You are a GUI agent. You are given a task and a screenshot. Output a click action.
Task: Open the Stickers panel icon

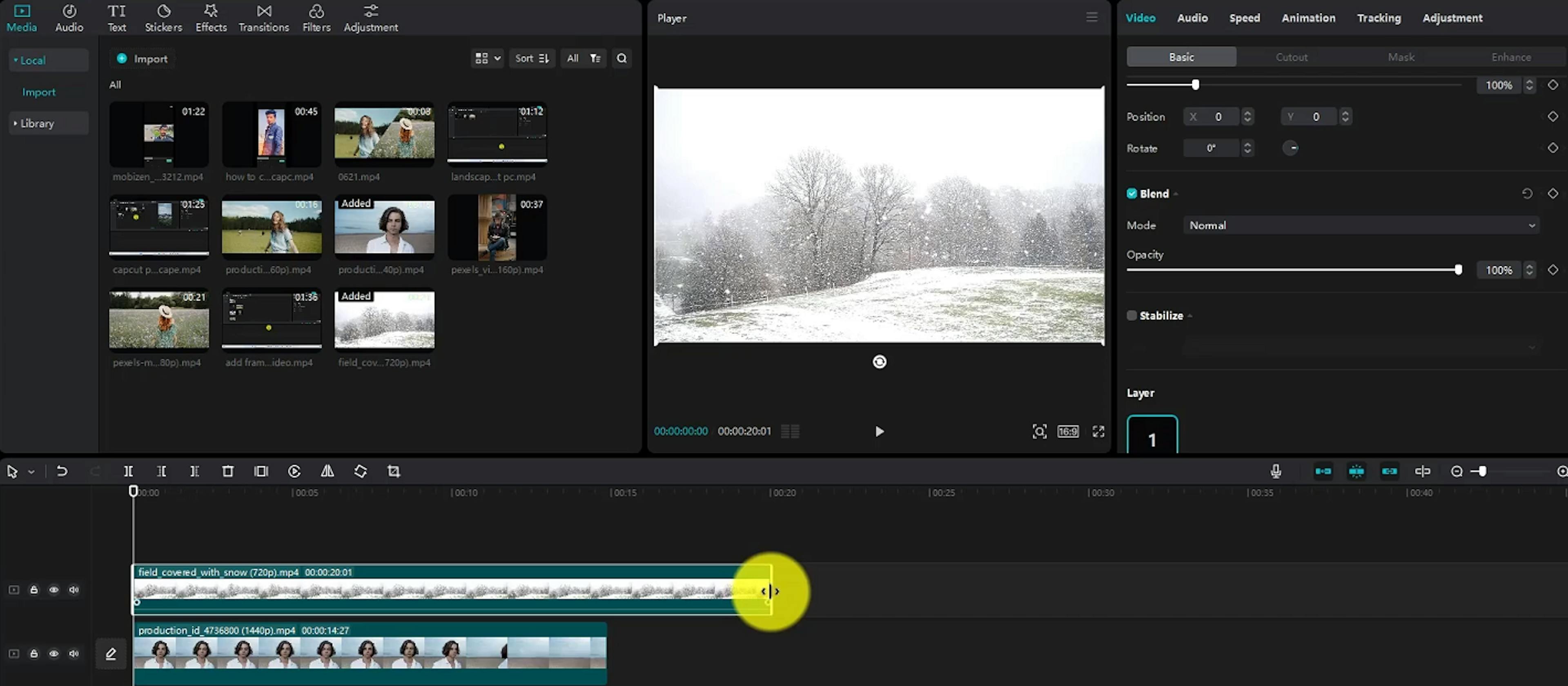163,18
